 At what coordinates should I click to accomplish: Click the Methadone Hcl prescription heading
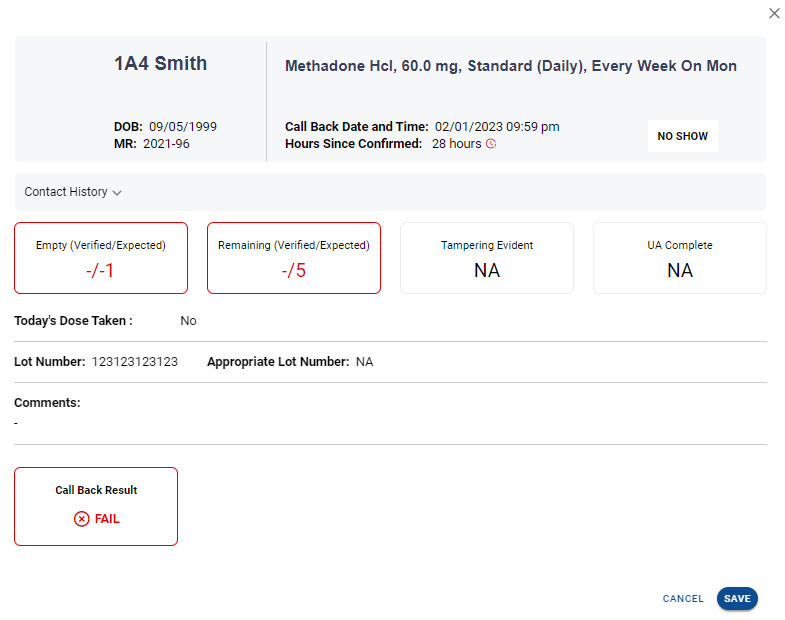click(x=511, y=66)
